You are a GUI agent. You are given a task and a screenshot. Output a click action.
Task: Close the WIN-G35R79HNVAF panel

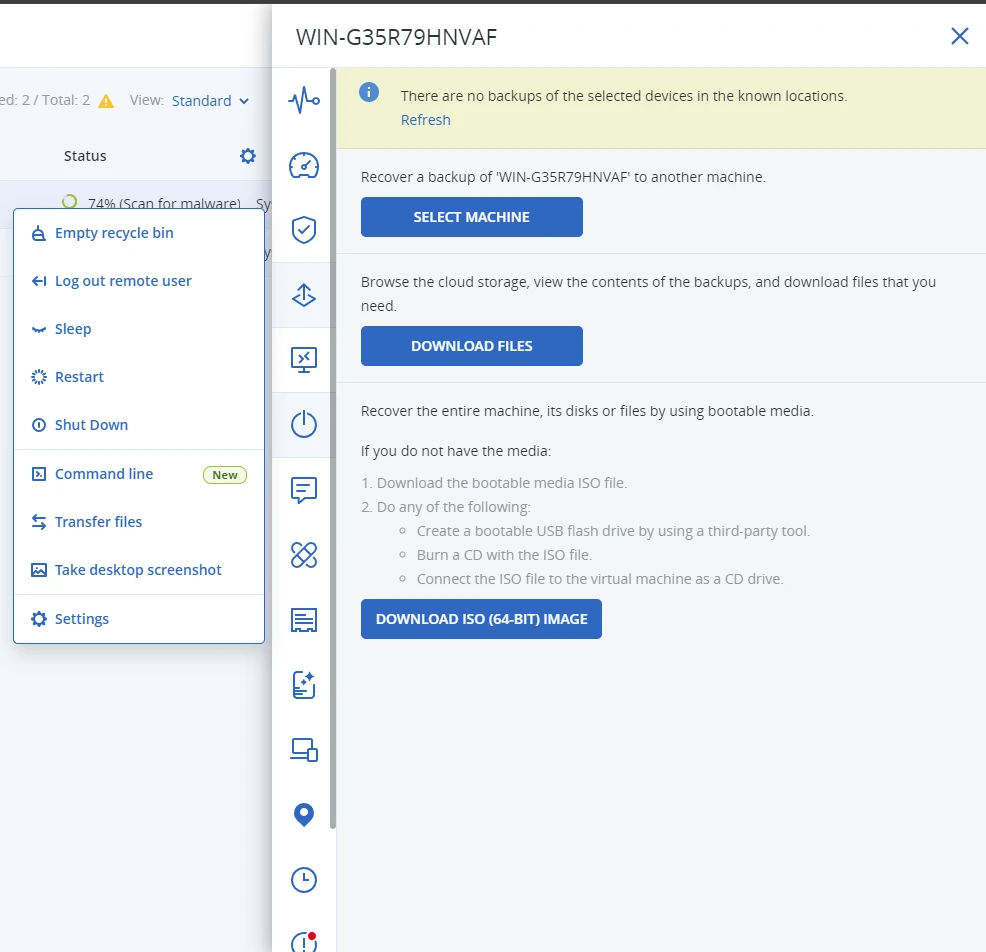[x=960, y=36]
